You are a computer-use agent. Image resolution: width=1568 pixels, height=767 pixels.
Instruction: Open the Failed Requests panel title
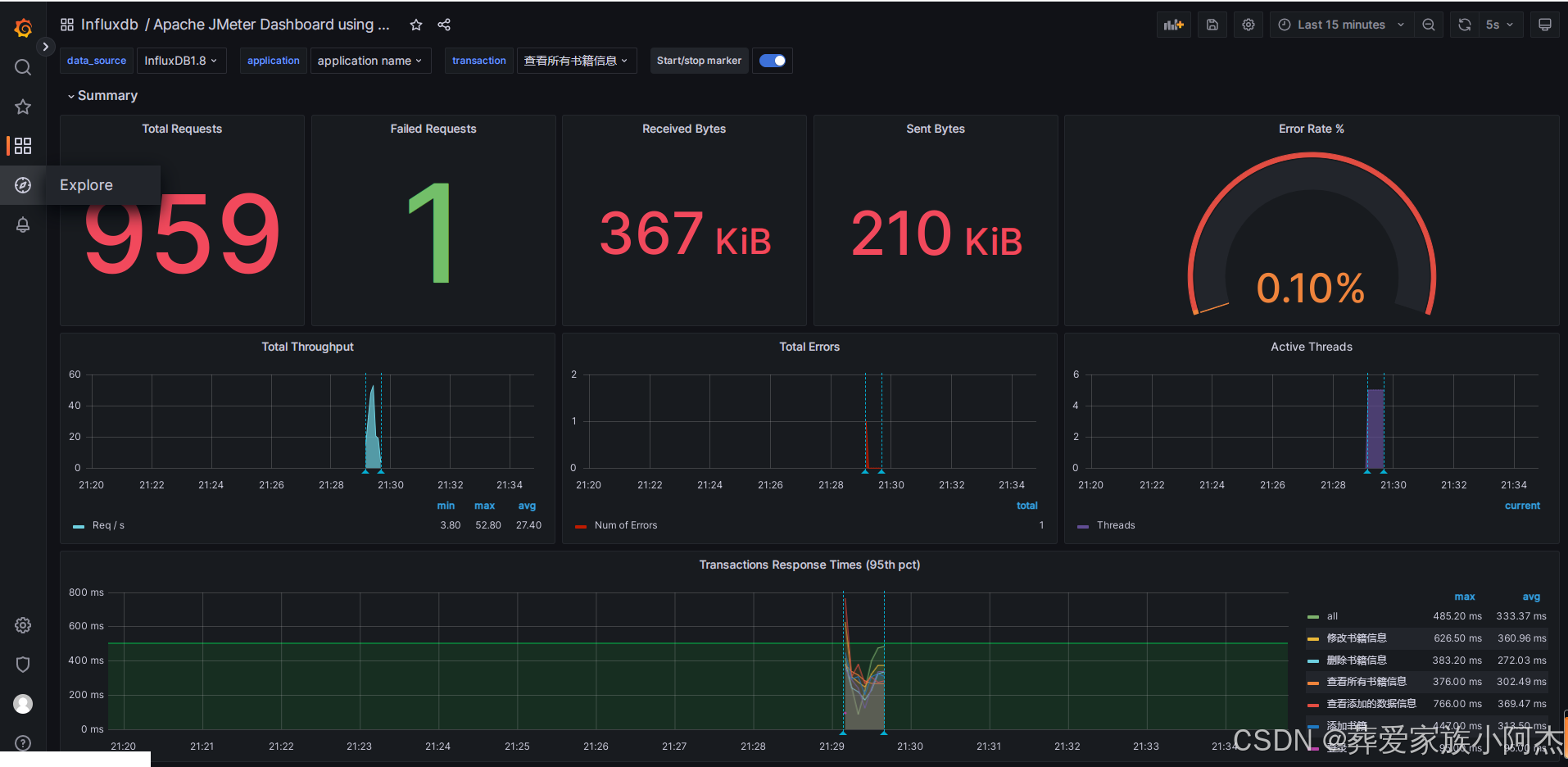coord(433,129)
